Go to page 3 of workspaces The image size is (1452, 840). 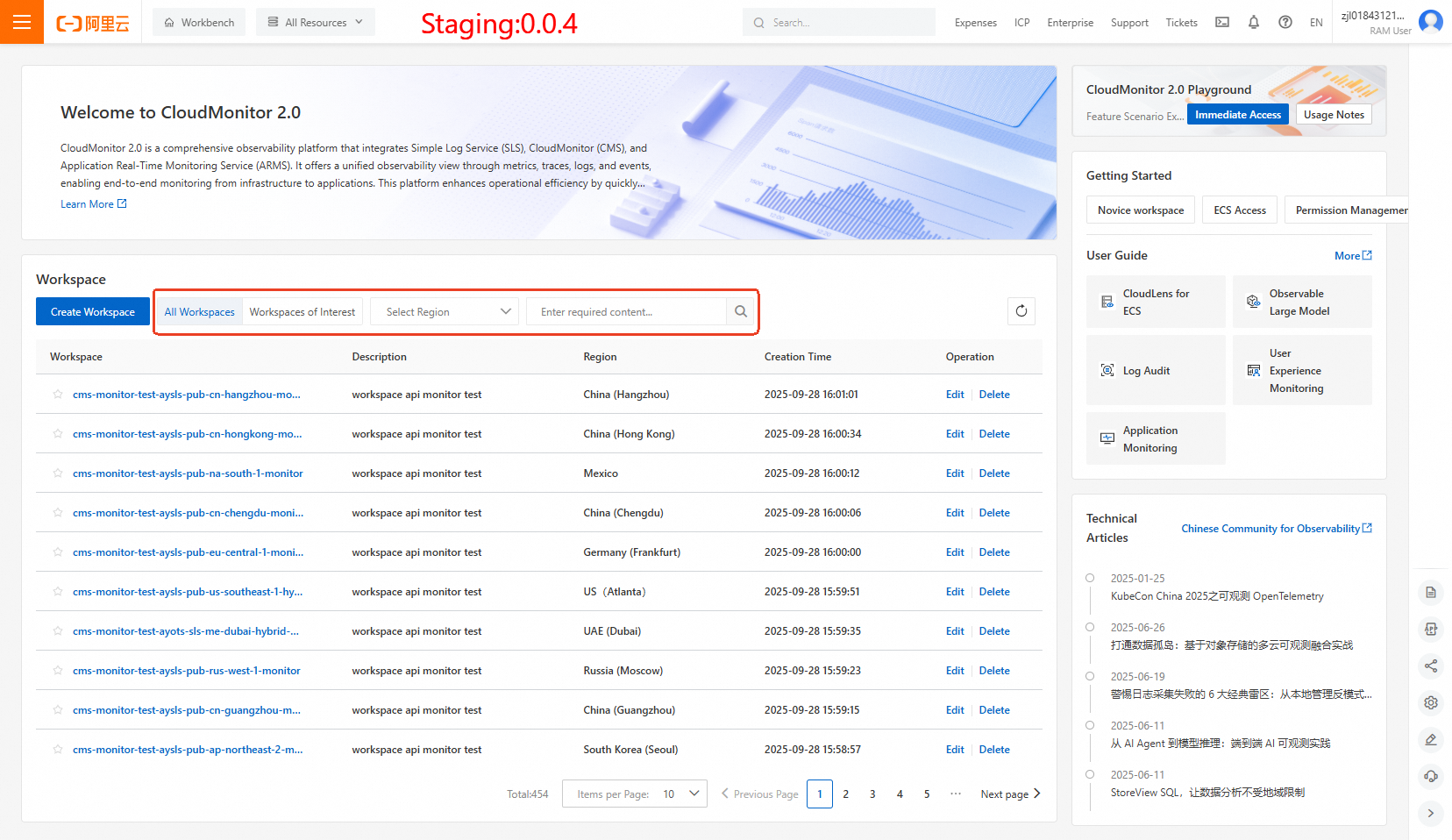pos(872,794)
